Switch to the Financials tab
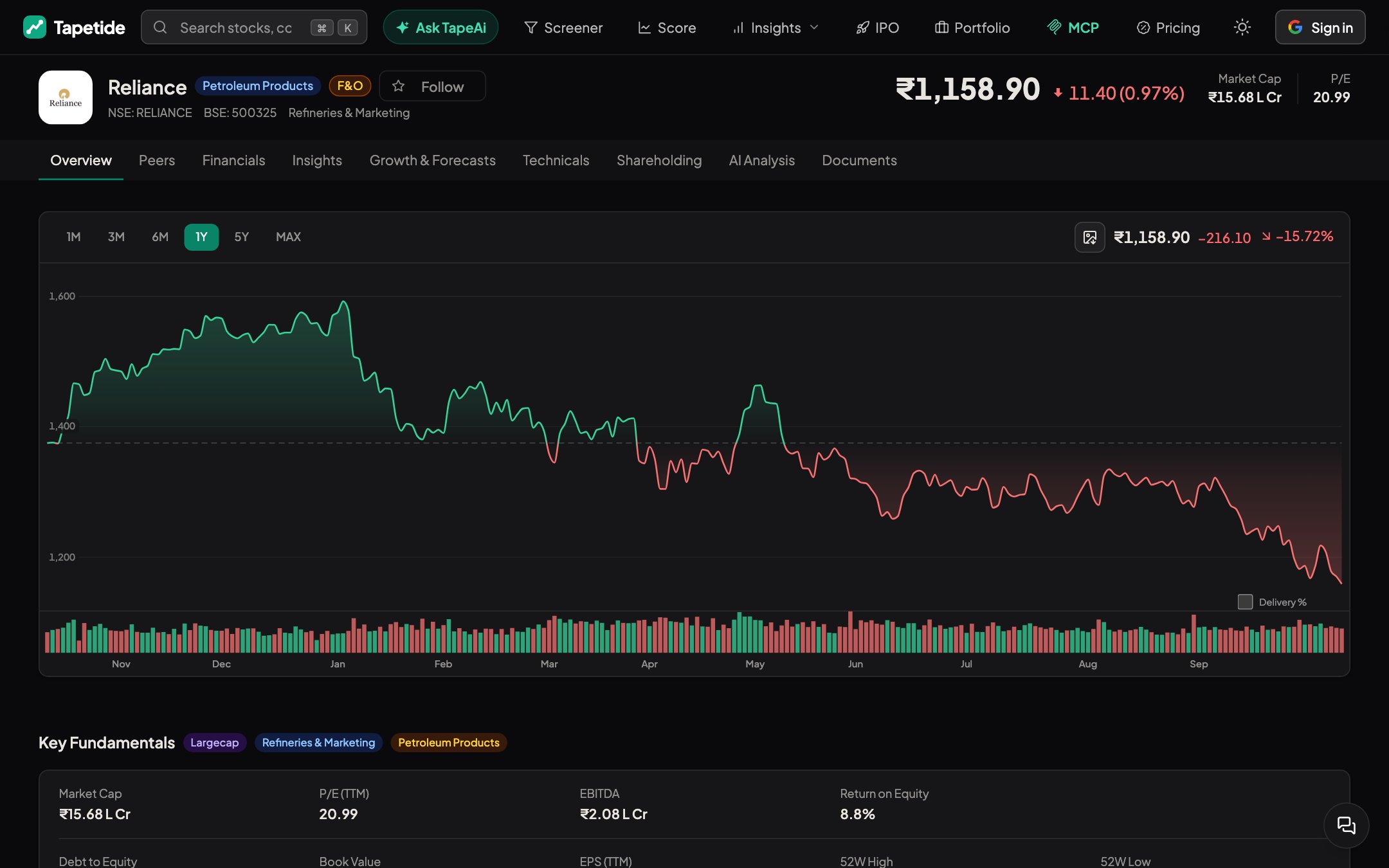1389x868 pixels. click(233, 160)
